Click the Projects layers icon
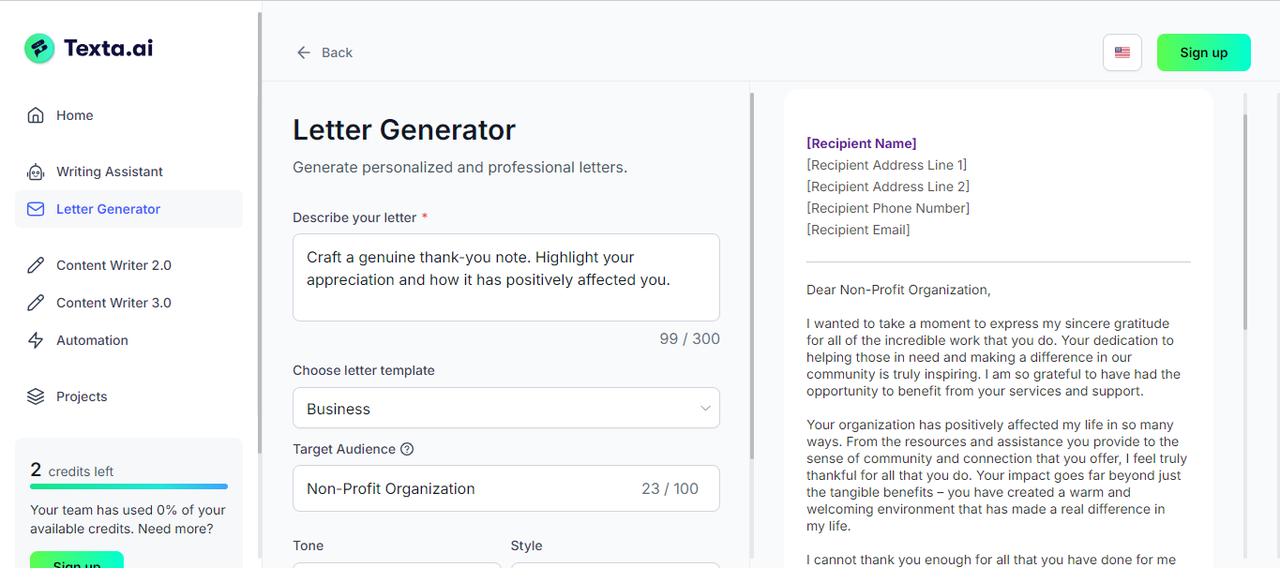Screen dimensions: 1280x568 (x=36, y=396)
